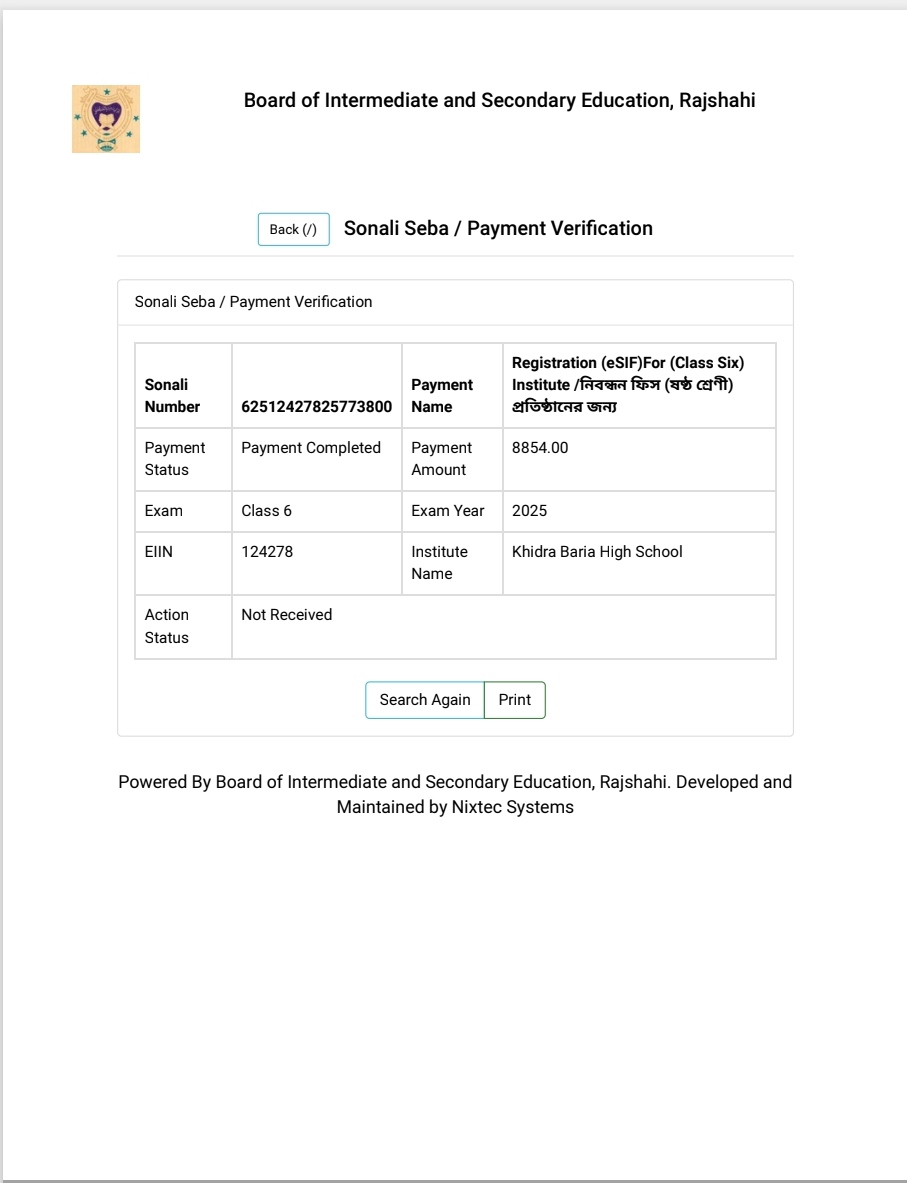907x1183 pixels.
Task: Click the Institute Name label cell
Action: click(439, 563)
